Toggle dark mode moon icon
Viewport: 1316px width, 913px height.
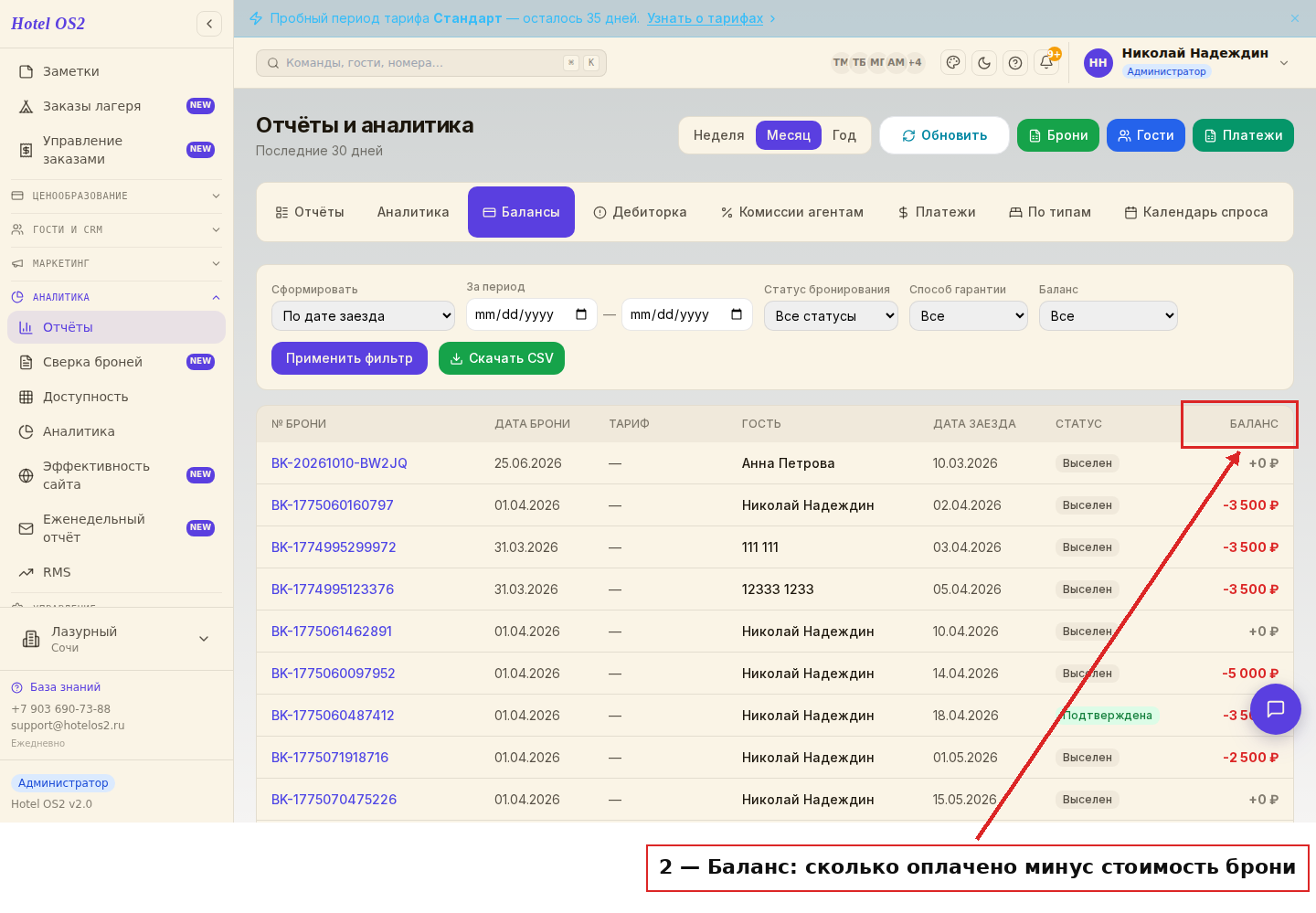[984, 63]
